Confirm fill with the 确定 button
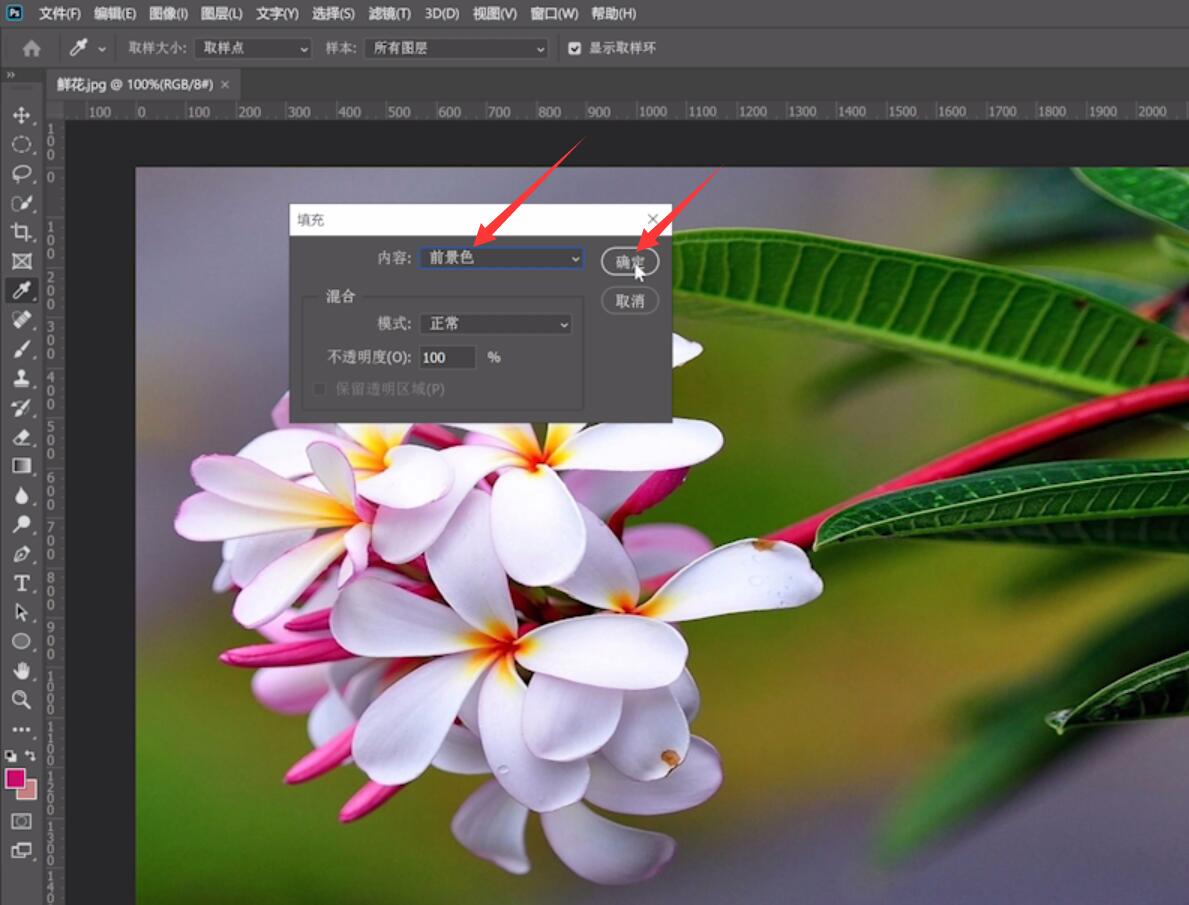This screenshot has width=1189, height=905. click(x=629, y=262)
